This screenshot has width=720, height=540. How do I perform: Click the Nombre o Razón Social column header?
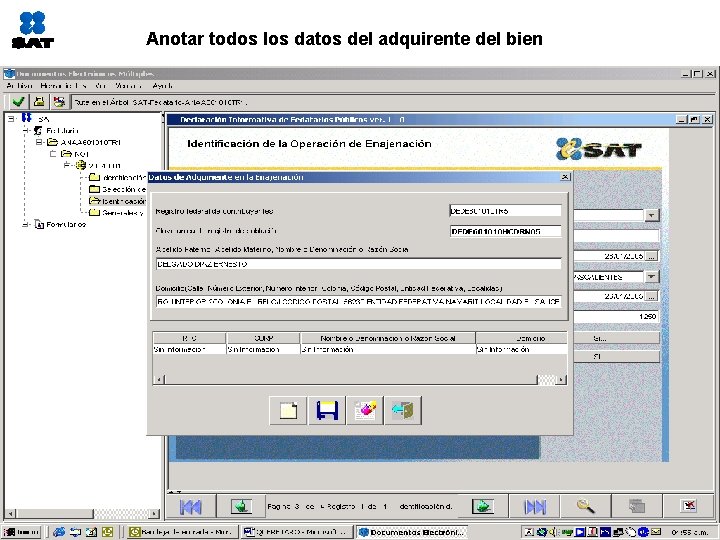coord(388,338)
